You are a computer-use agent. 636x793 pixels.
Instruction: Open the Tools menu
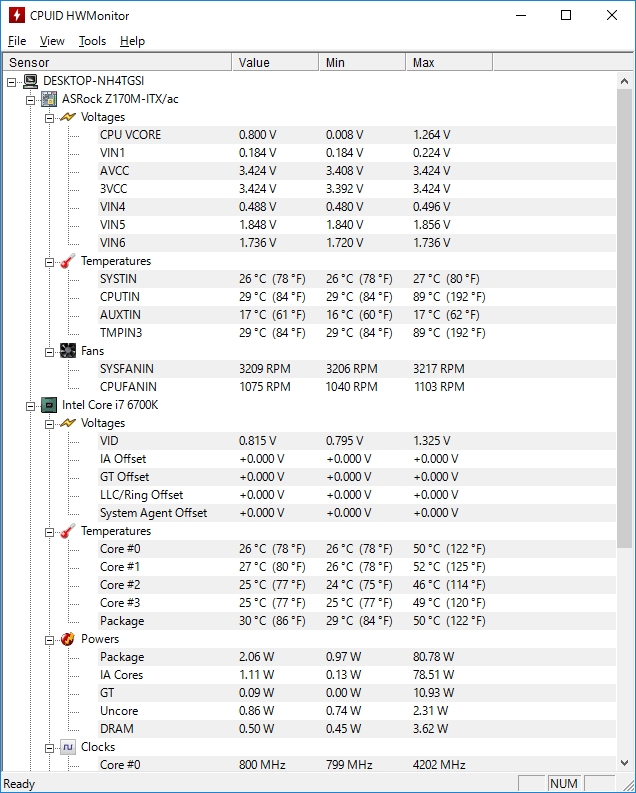(x=92, y=41)
